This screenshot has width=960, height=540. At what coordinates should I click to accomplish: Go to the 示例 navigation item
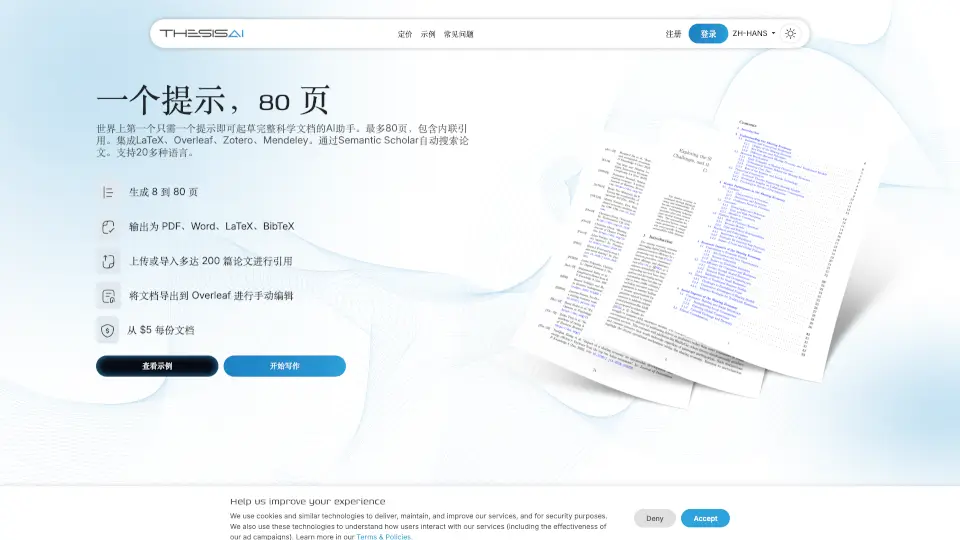[x=428, y=34]
